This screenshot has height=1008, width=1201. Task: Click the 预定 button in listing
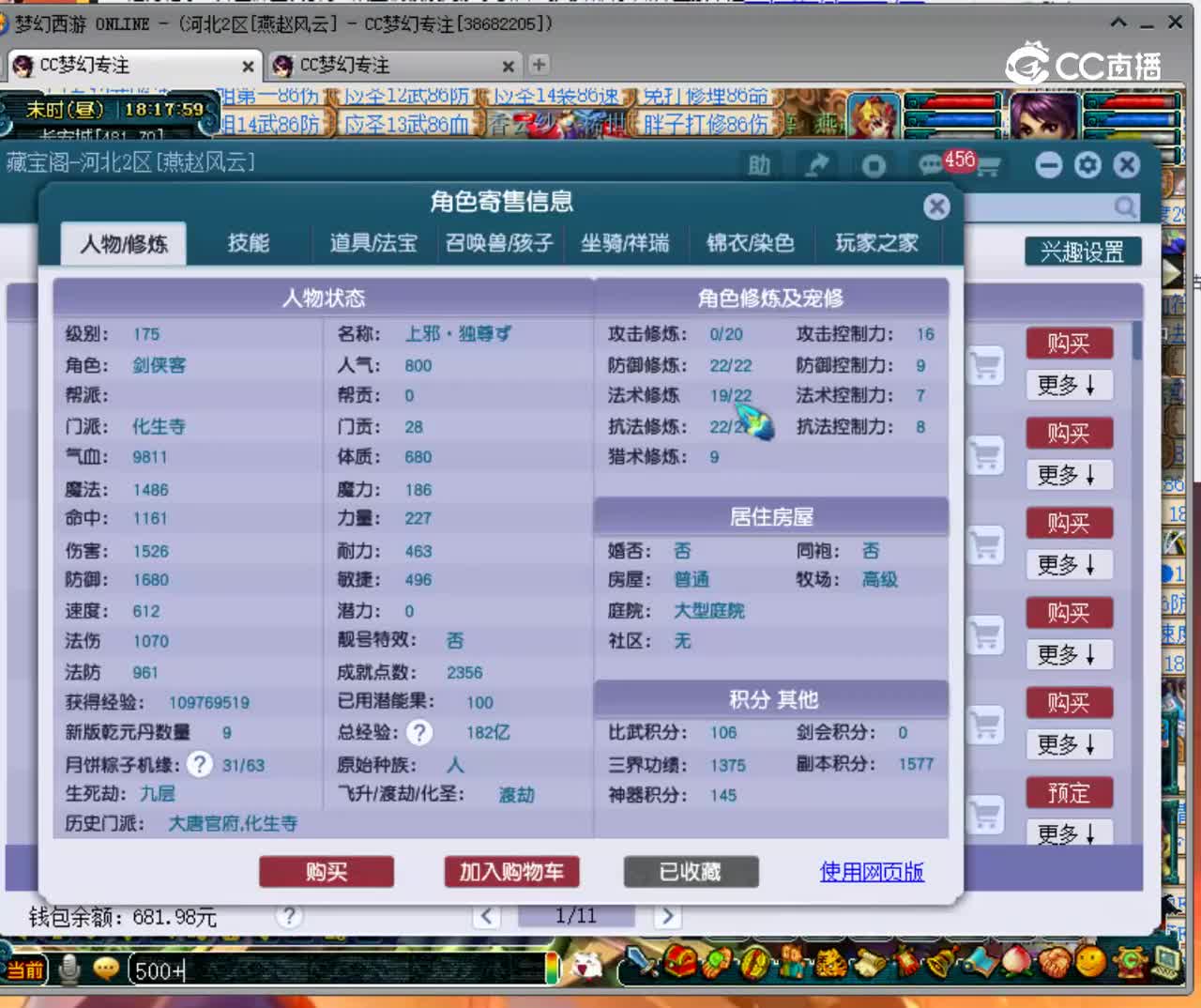[1069, 793]
